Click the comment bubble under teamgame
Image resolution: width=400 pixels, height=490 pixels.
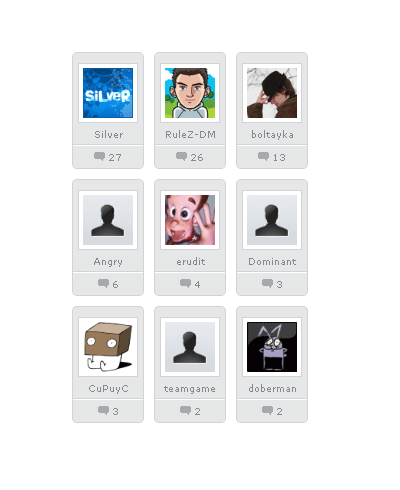pyautogui.click(x=185, y=410)
